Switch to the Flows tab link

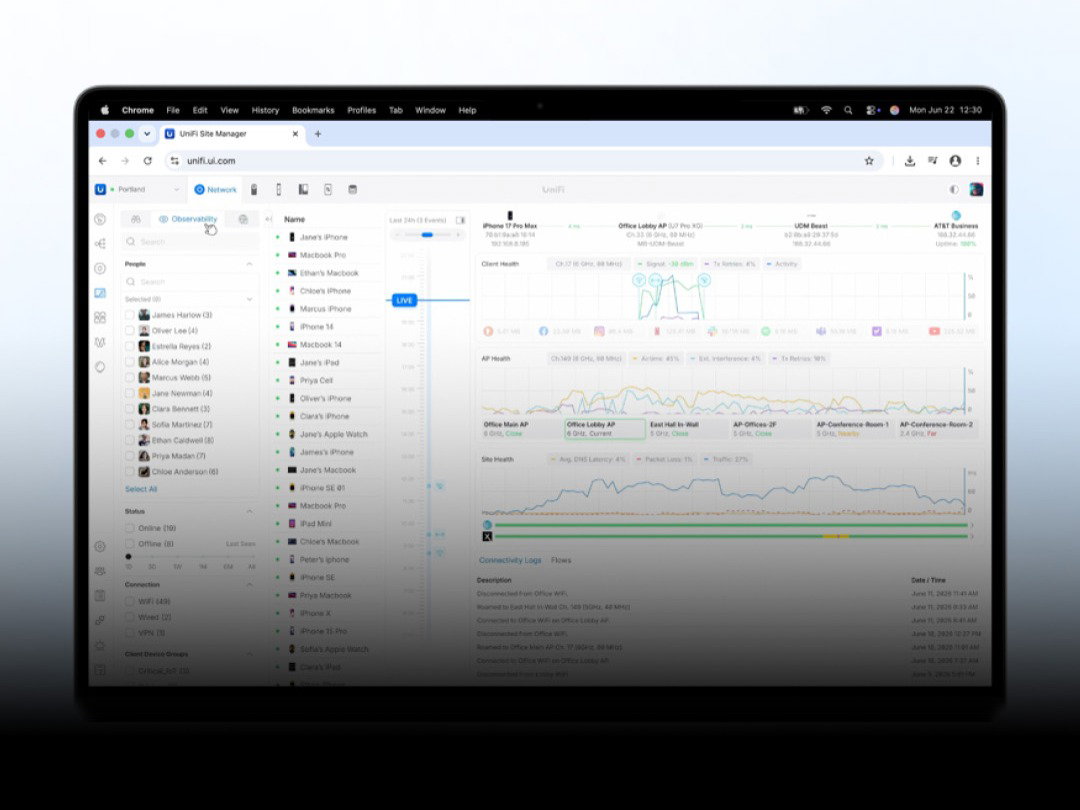point(561,560)
